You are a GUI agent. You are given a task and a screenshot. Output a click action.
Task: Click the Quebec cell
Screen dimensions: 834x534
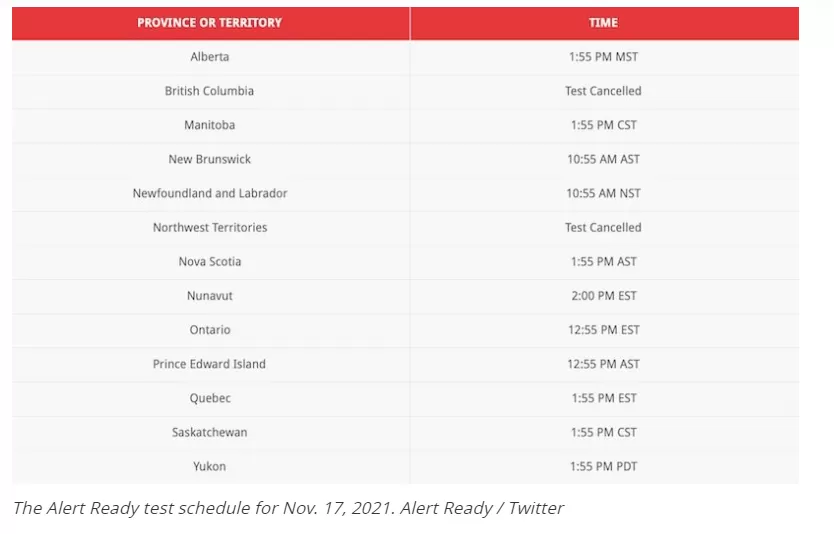point(210,398)
